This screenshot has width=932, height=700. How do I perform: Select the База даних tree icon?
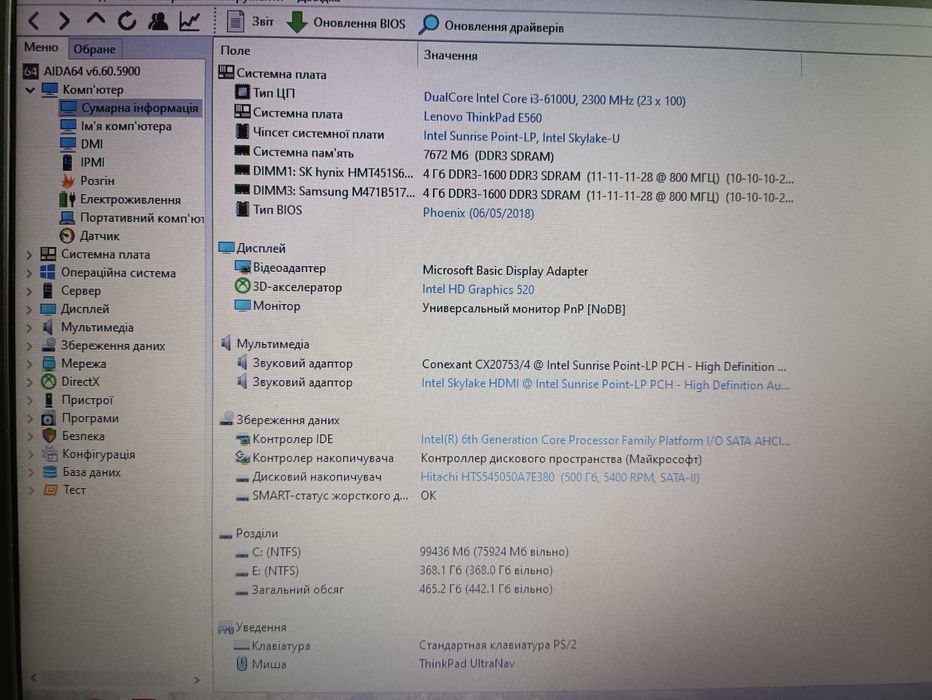[50, 472]
